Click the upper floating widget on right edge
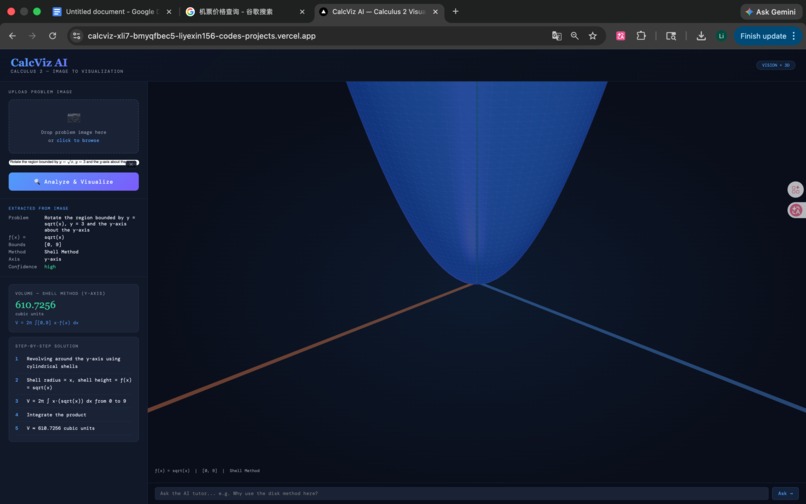 [x=796, y=189]
